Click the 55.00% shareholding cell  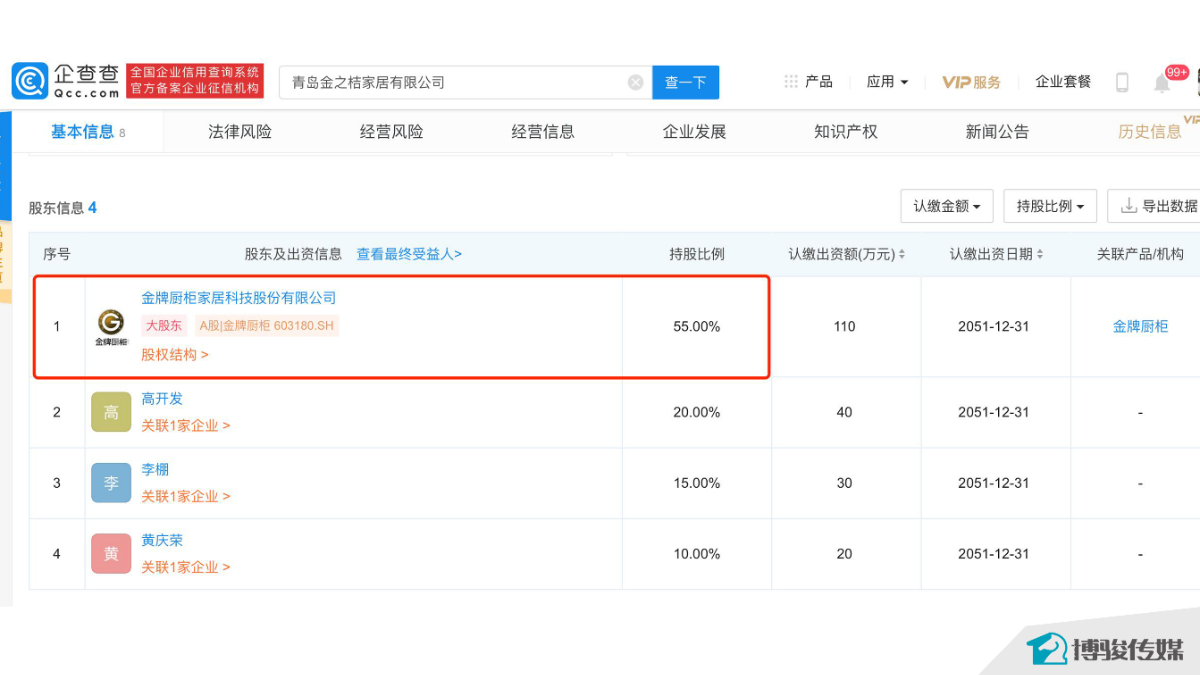coord(697,326)
